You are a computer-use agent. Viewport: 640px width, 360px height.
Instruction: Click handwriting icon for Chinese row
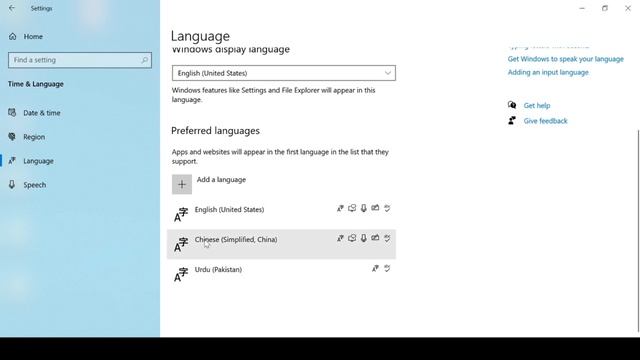point(375,238)
